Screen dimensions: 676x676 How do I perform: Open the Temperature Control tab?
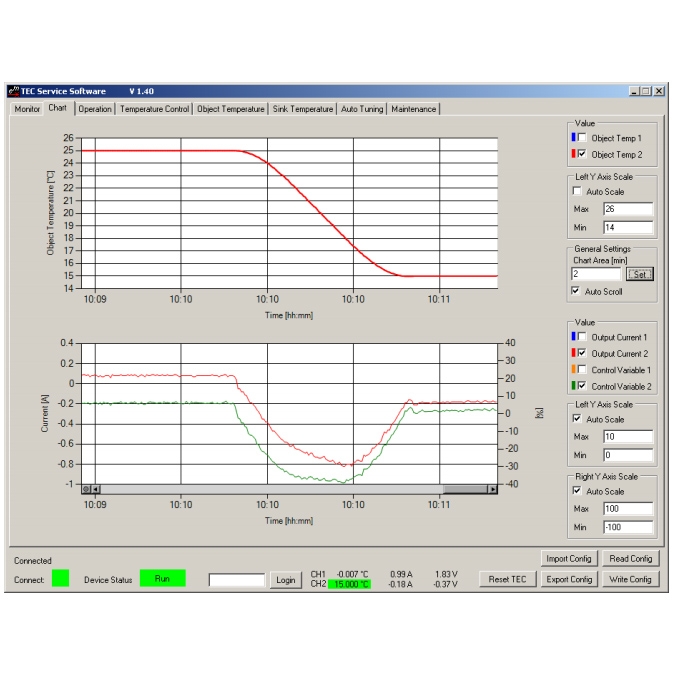coord(154,109)
